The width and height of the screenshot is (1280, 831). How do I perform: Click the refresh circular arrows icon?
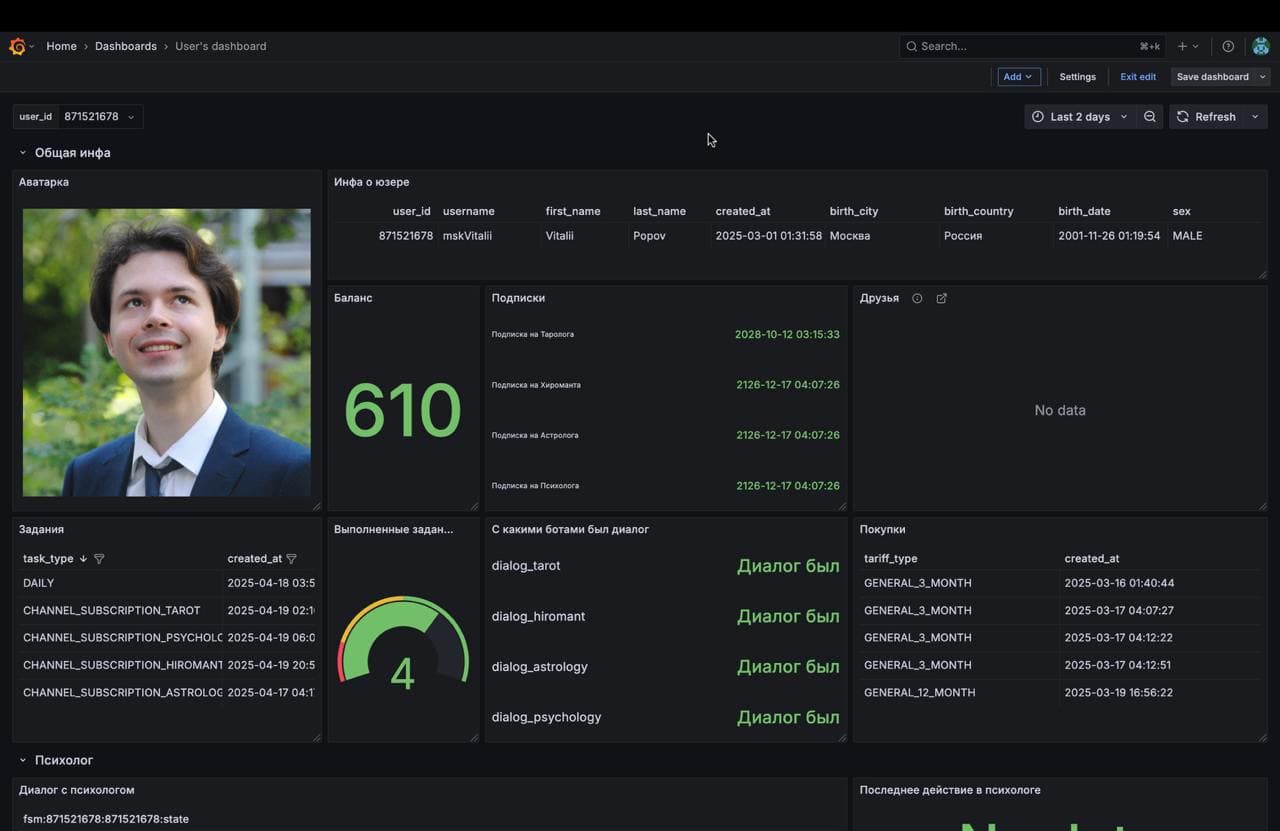click(1183, 117)
